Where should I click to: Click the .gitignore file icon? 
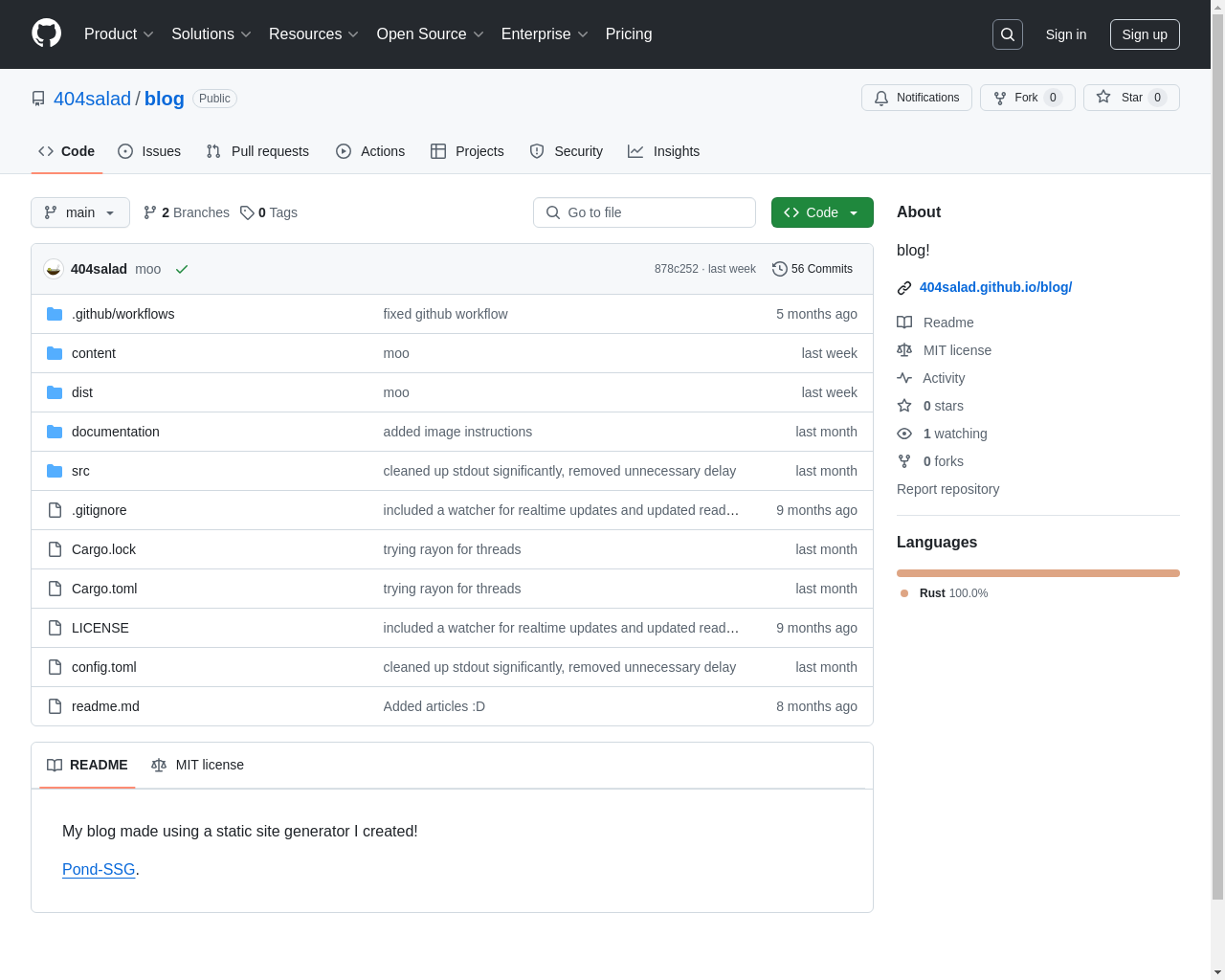point(55,510)
